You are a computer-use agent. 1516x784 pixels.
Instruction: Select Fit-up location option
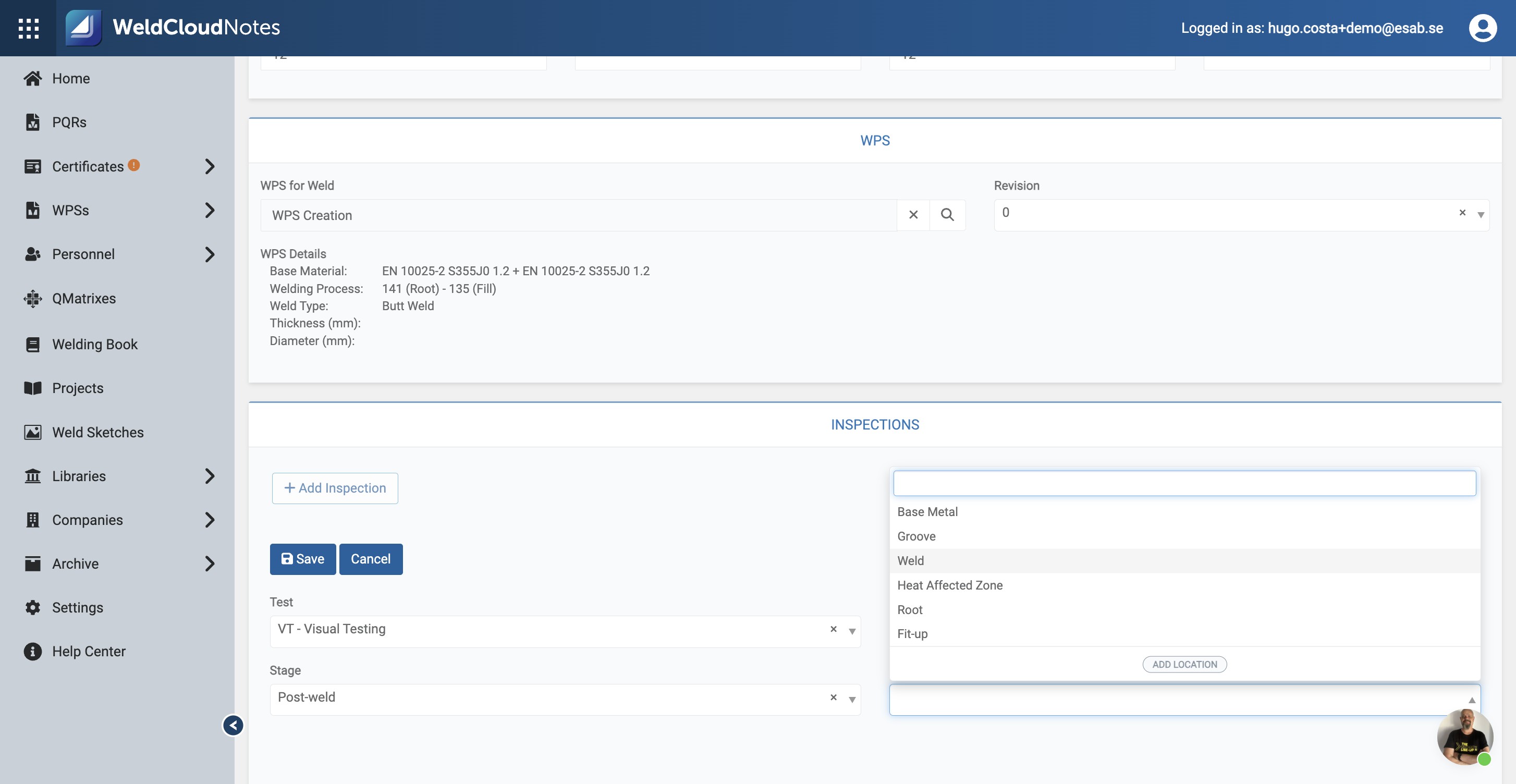click(1184, 634)
